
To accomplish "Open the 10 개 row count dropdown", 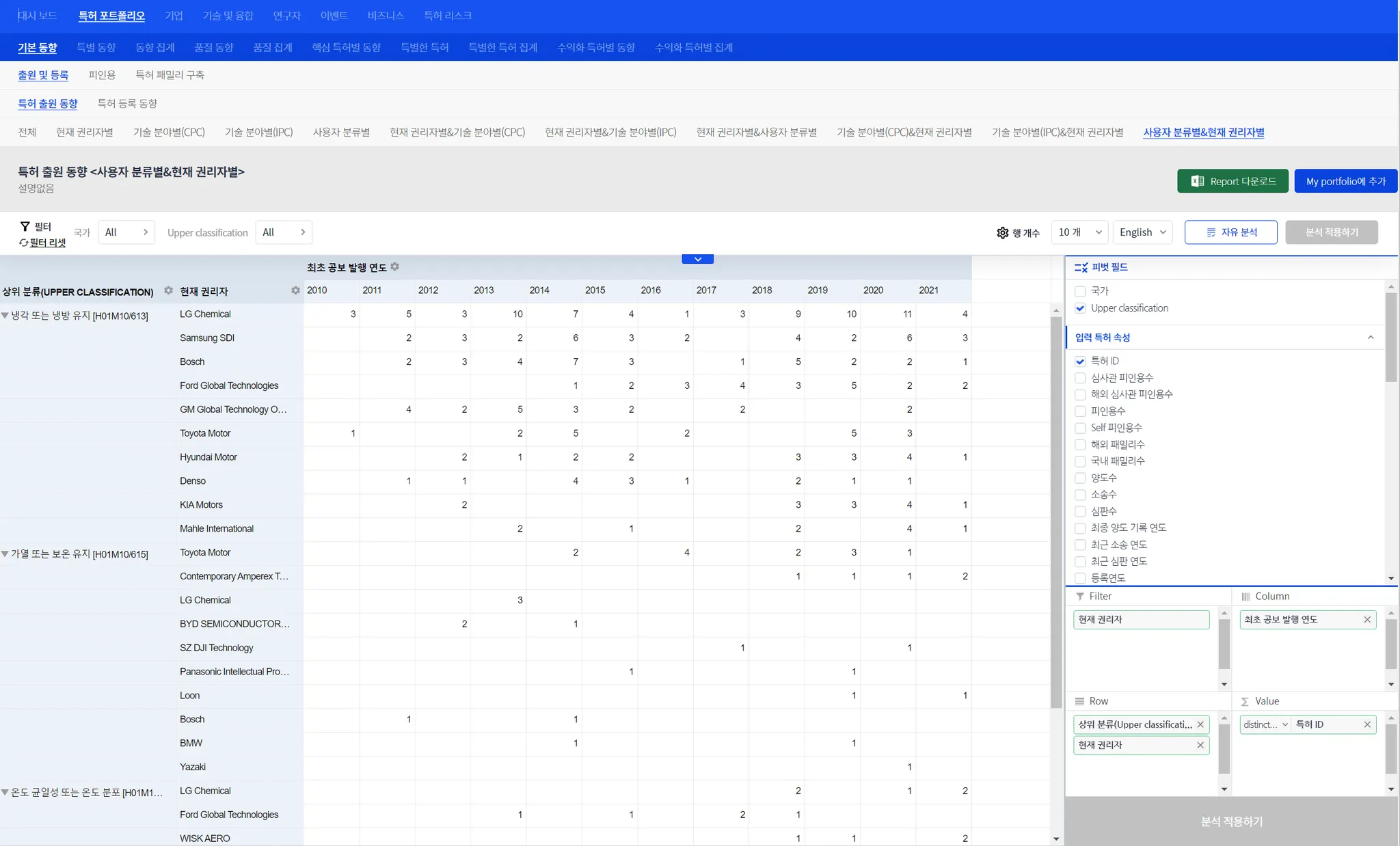I will (x=1079, y=232).
